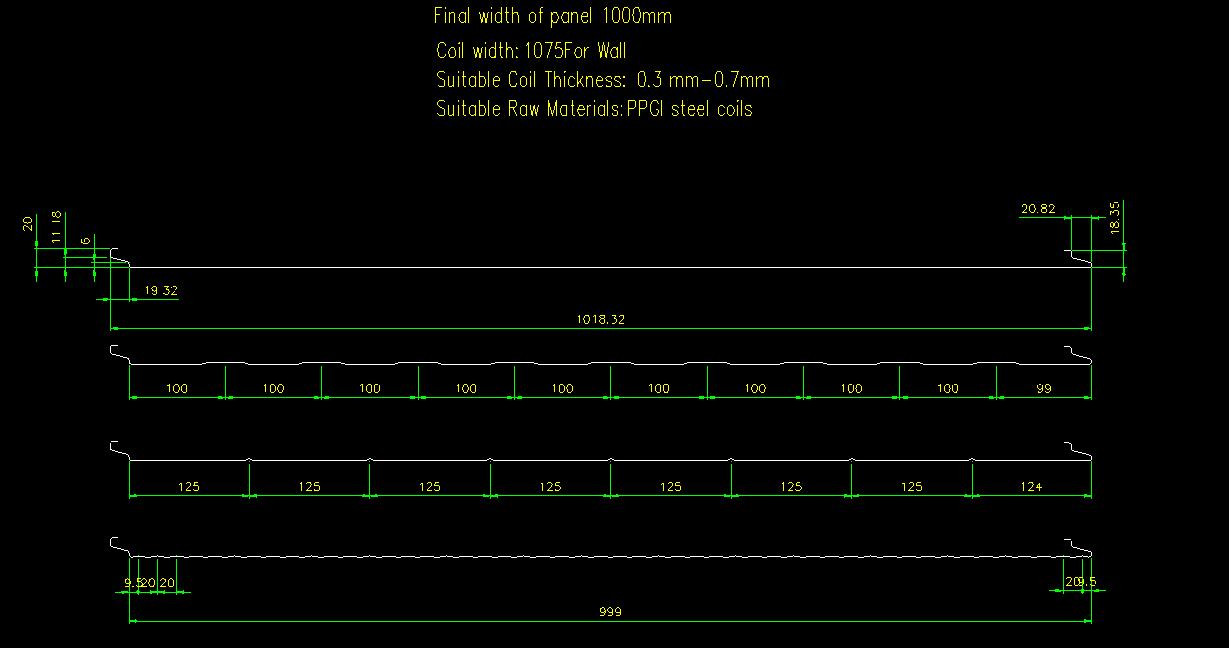Viewport: 1229px width, 648px height.
Task: Select the long white line of top profile
Action: (x=600, y=267)
